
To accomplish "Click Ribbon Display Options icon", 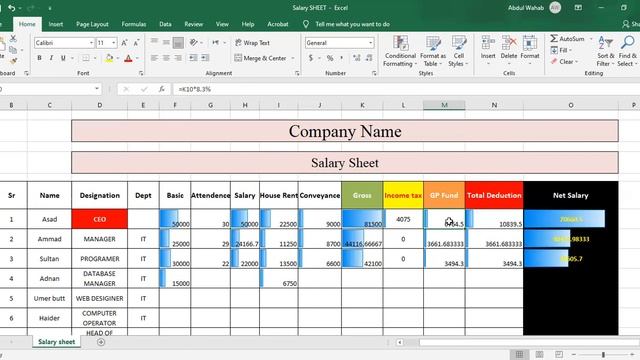I will [x=578, y=8].
